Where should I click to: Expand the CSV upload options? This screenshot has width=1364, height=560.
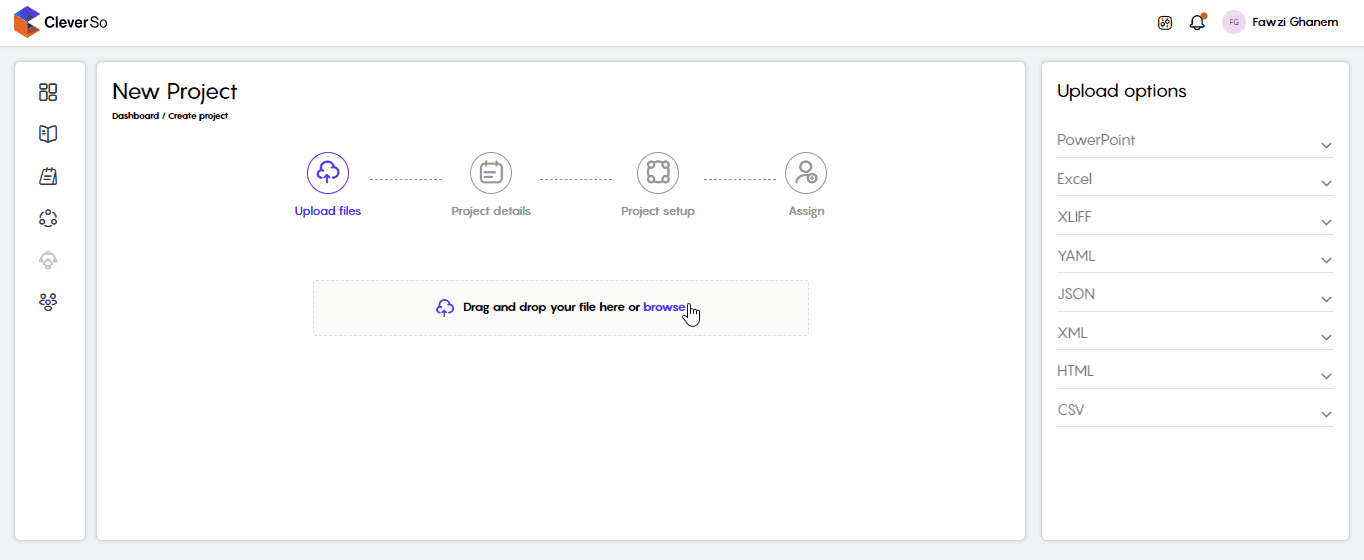click(x=1195, y=411)
